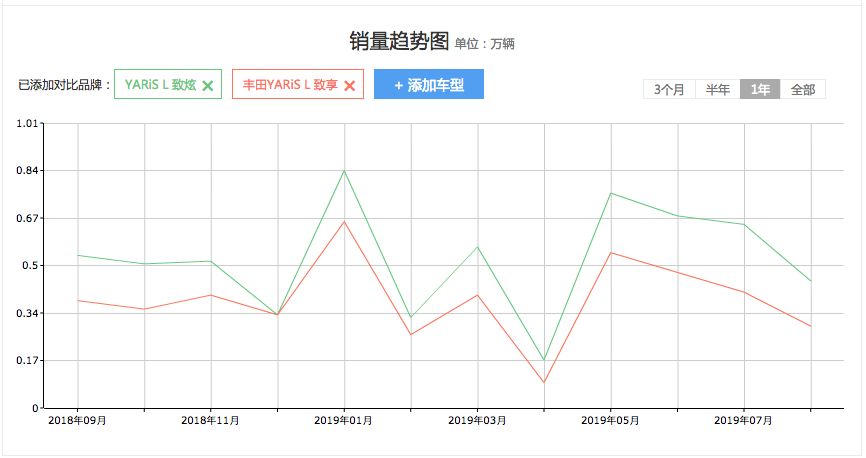866x458 pixels.
Task: Click the y-axis value 0.5
Action: click(x=30, y=266)
